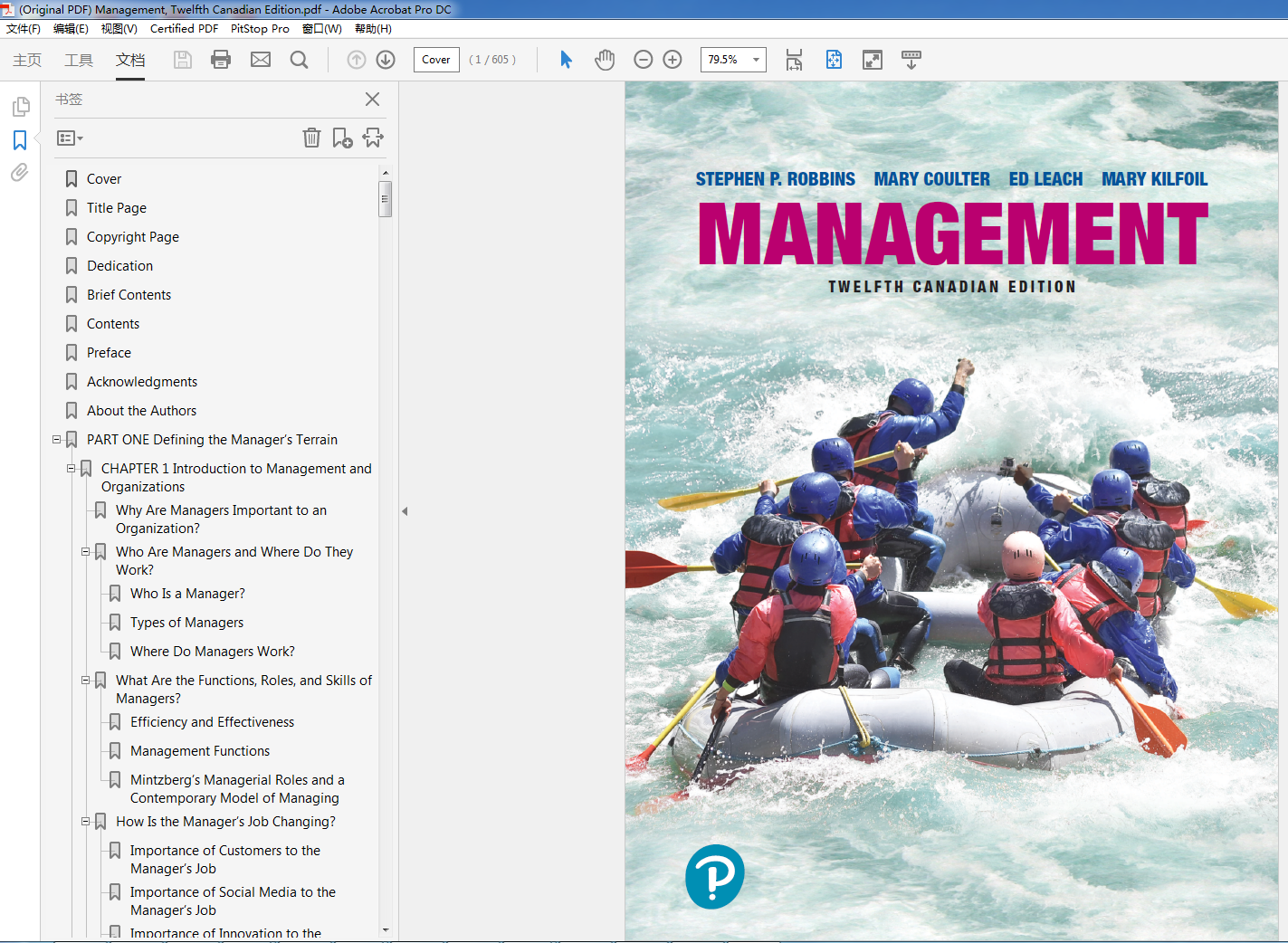The width and height of the screenshot is (1288, 943).
Task: Open the Attachments paperclip panel
Action: click(x=20, y=172)
